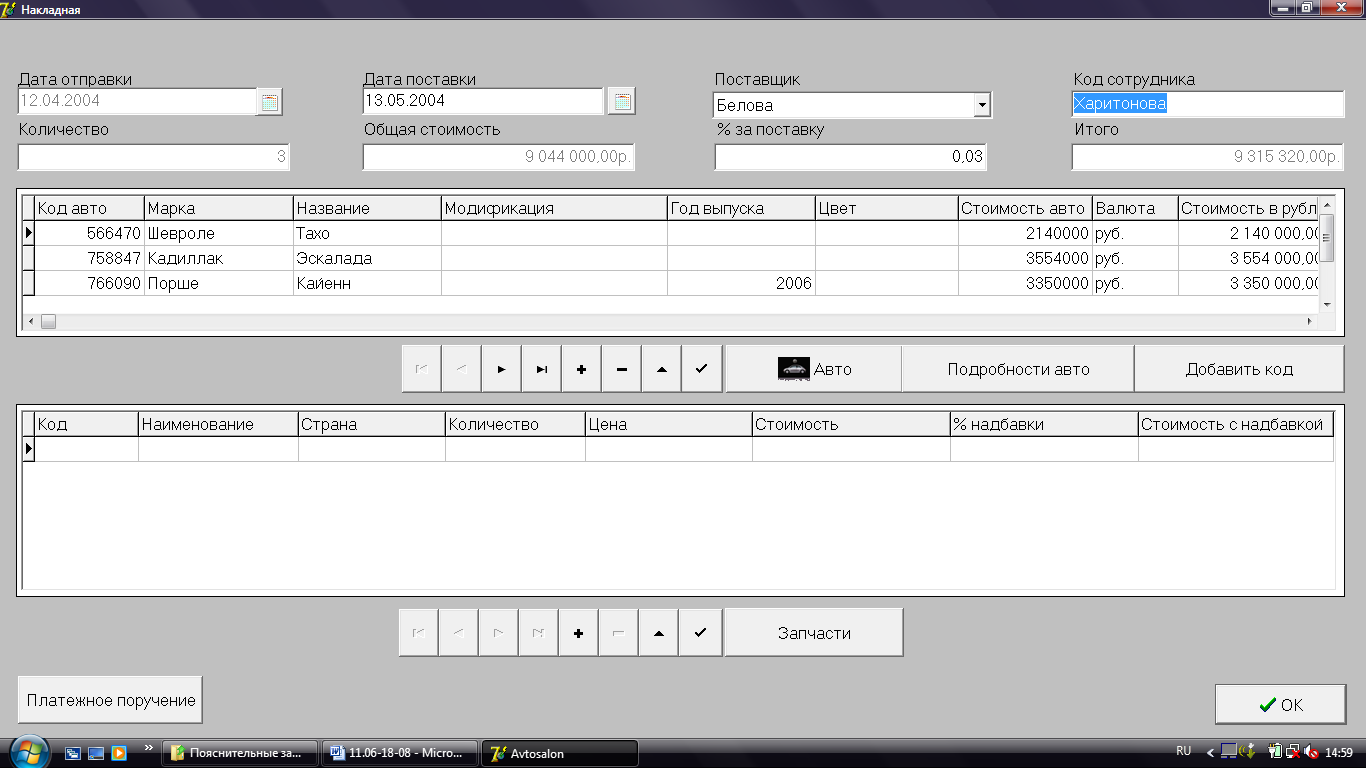Edit record in cars navigator (up triangle)
The height and width of the screenshot is (768, 1366).
tap(661, 369)
